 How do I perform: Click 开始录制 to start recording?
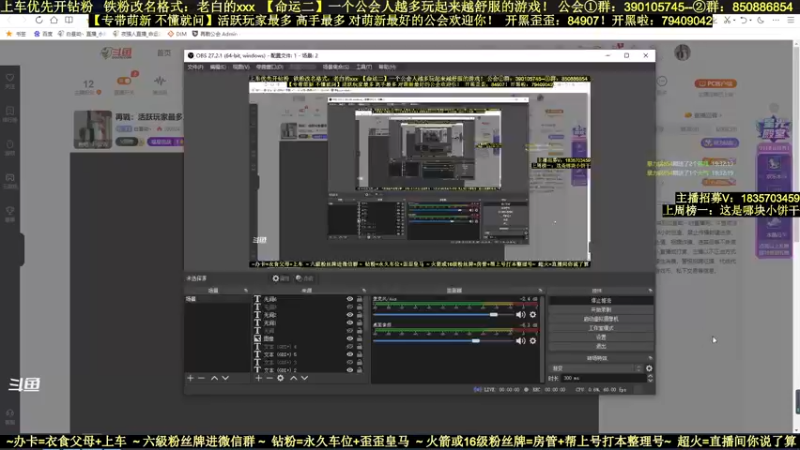tap(601, 310)
